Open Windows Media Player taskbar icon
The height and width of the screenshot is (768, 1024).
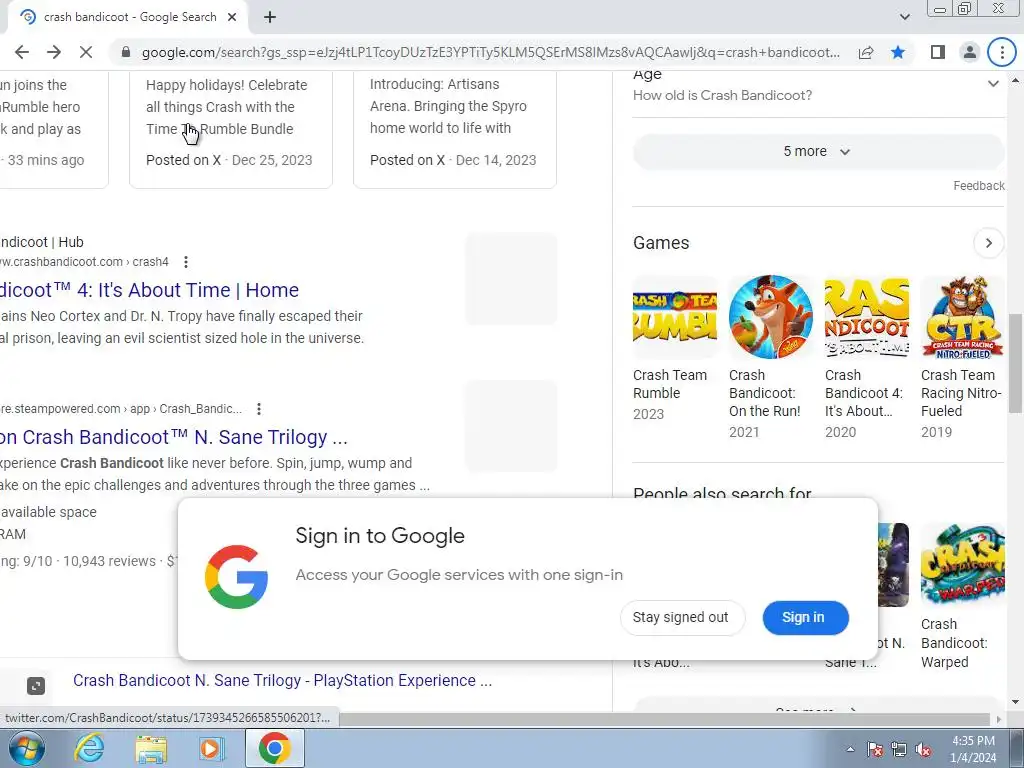pos(212,748)
